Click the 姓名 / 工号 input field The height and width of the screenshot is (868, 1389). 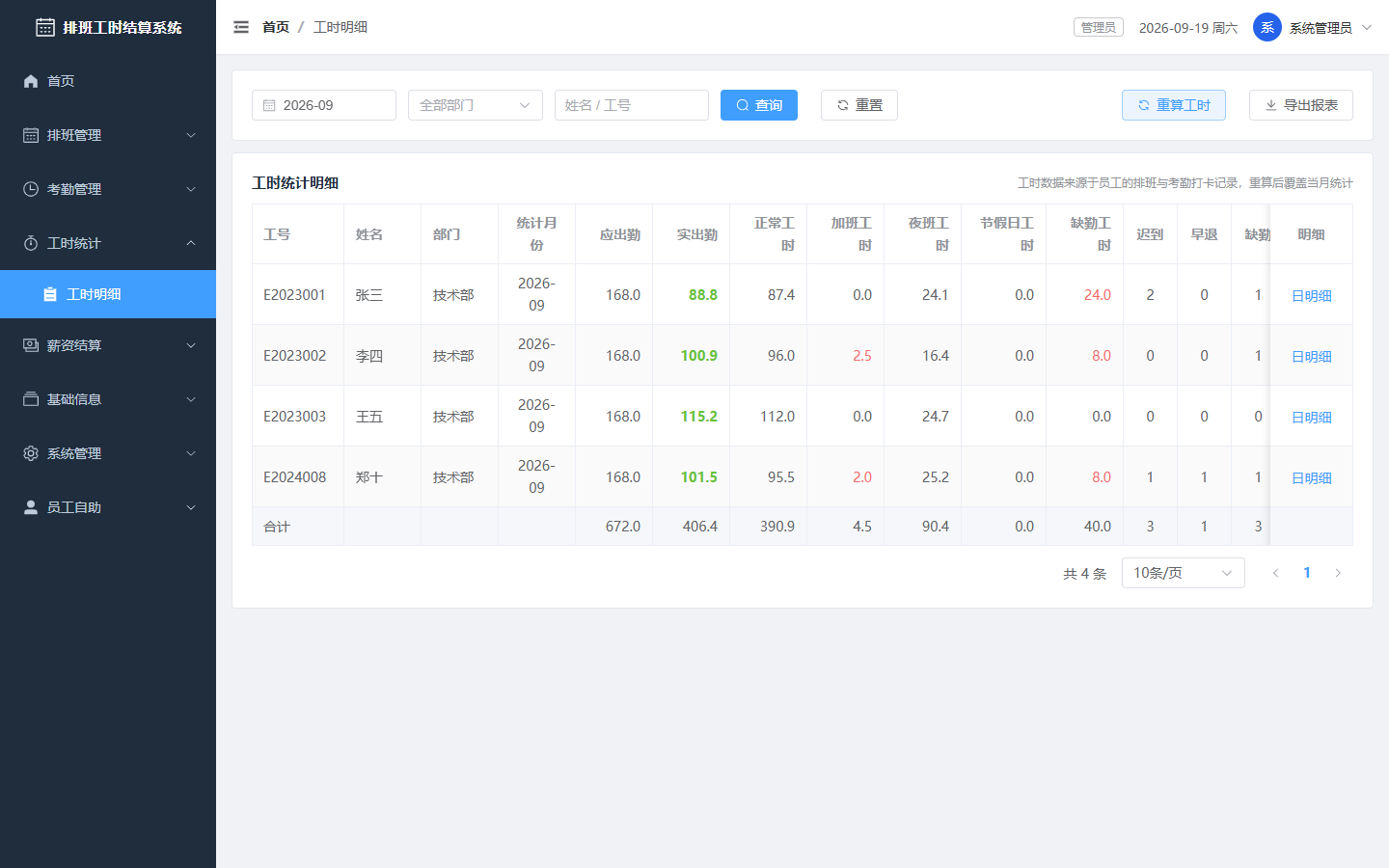pos(632,105)
